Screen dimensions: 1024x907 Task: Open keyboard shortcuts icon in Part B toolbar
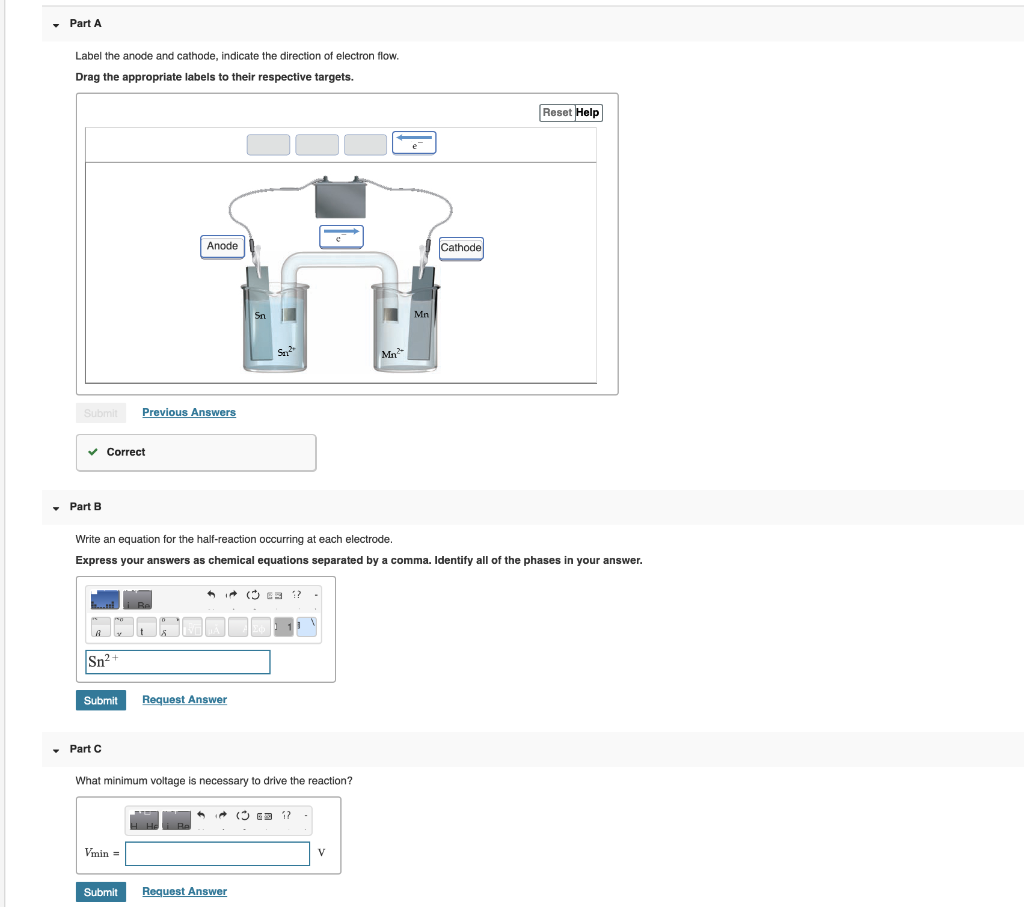click(x=274, y=595)
